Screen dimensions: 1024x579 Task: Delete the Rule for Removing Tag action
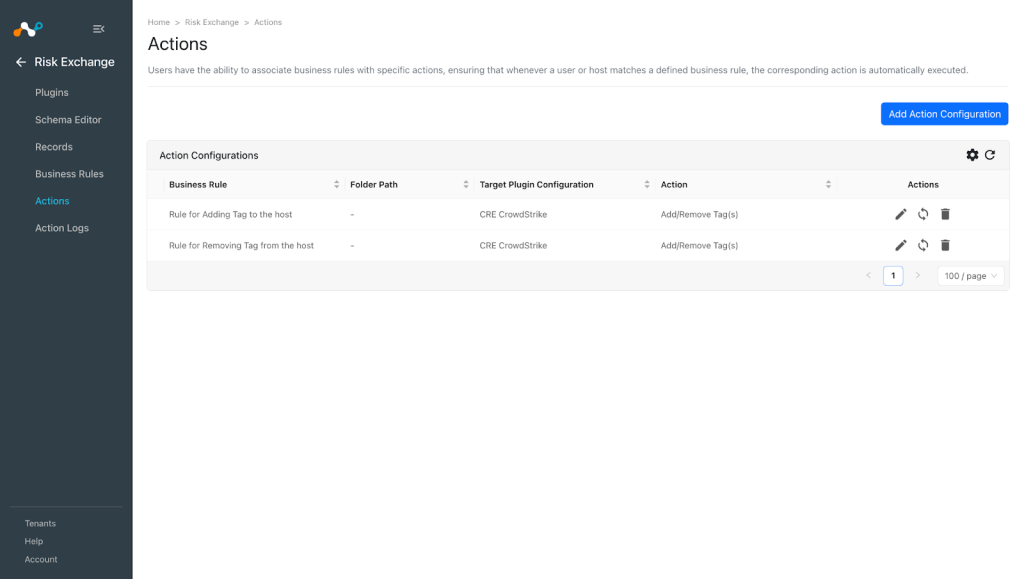tap(945, 245)
